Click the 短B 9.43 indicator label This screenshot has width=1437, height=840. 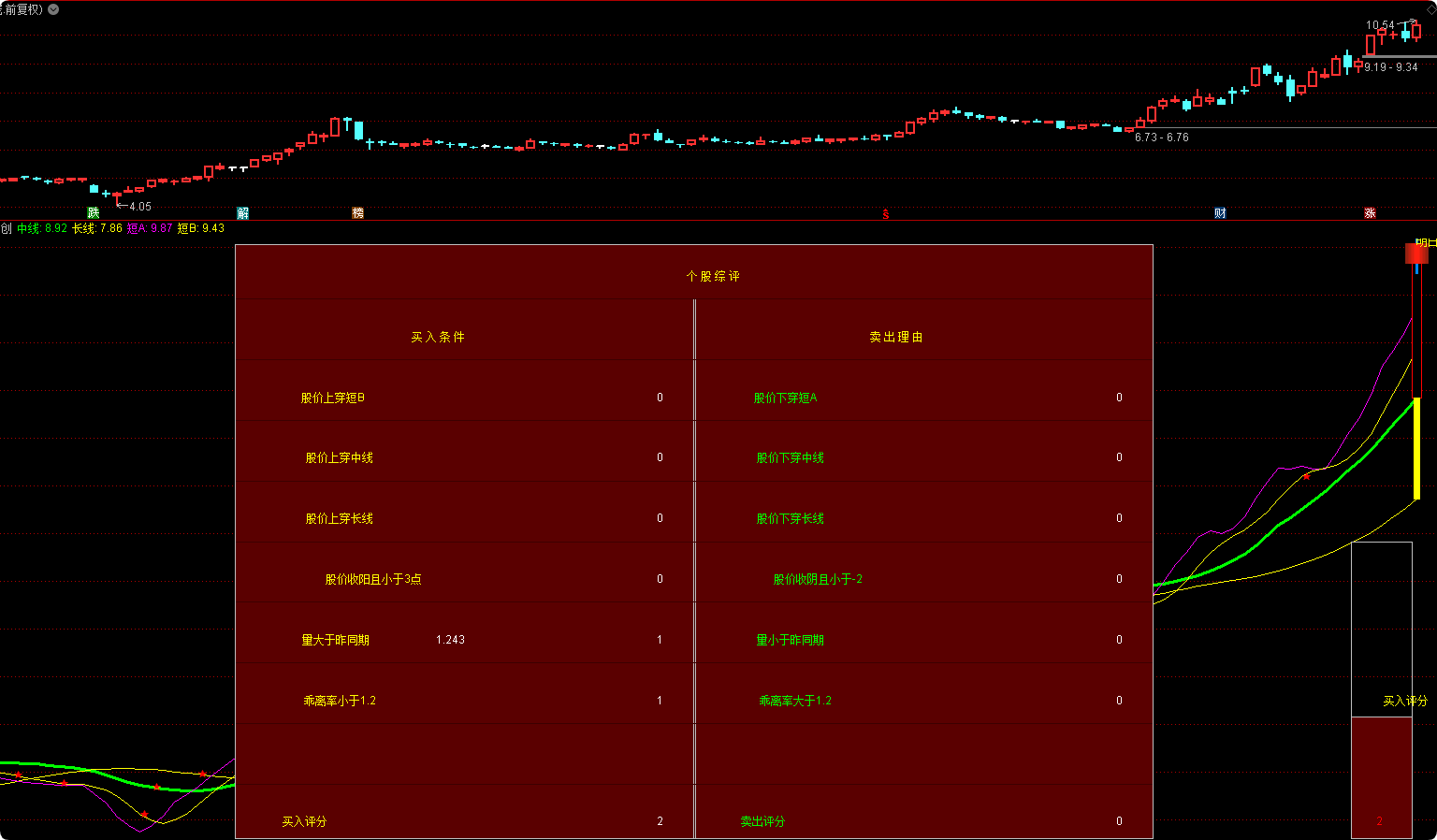click(201, 228)
